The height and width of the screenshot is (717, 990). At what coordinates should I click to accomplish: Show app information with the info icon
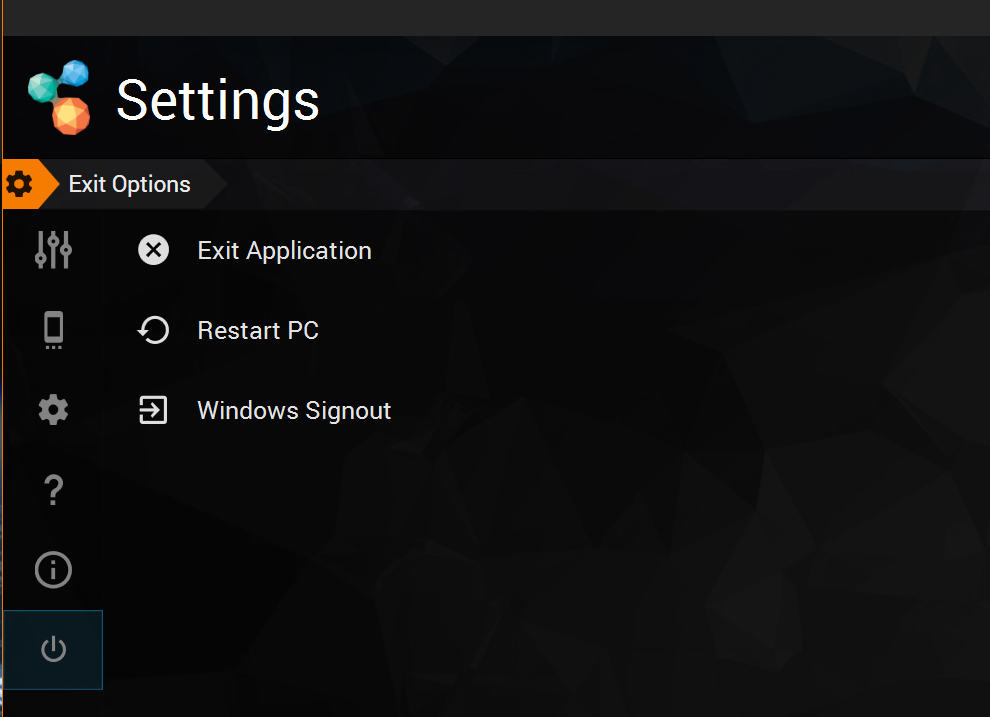click(53, 570)
